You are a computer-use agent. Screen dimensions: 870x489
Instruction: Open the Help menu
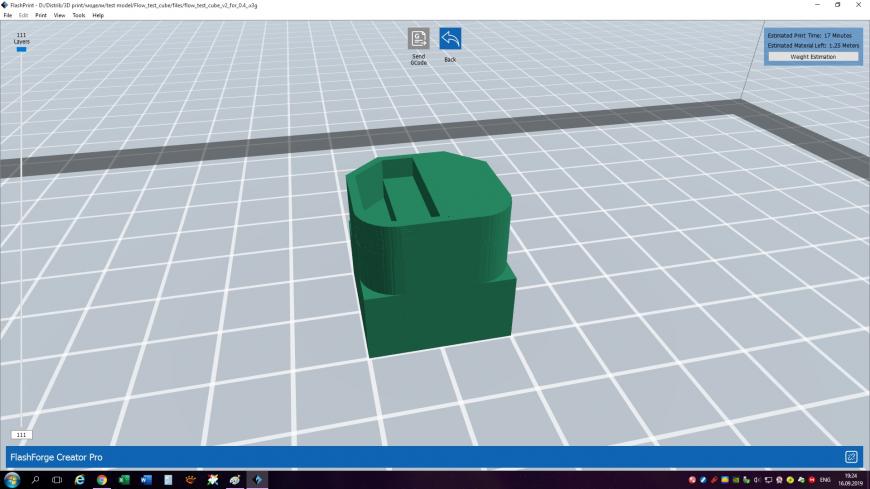click(98, 16)
